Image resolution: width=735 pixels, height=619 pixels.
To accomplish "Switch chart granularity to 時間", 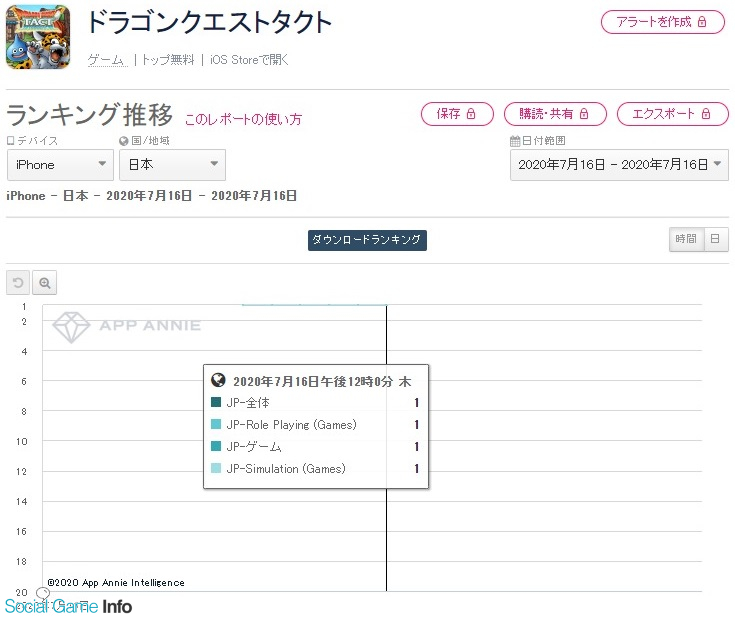I will coord(686,239).
